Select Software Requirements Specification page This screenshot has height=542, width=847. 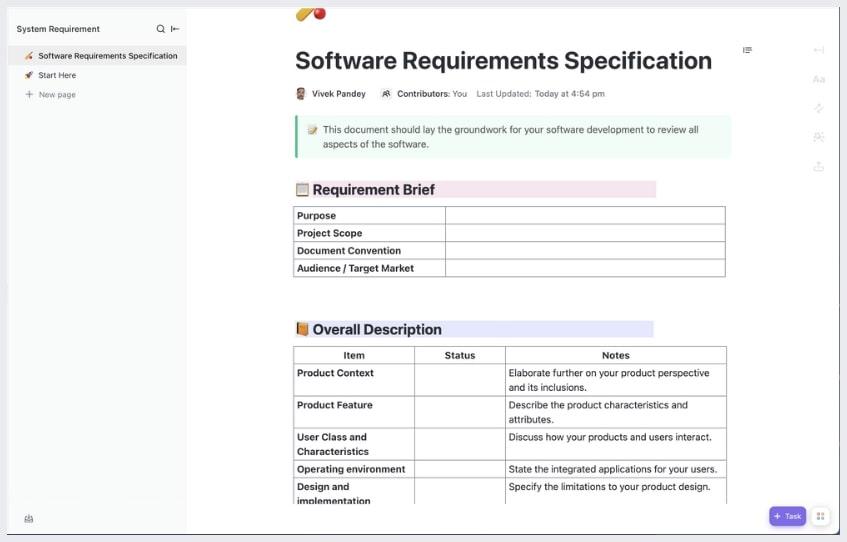coord(107,56)
